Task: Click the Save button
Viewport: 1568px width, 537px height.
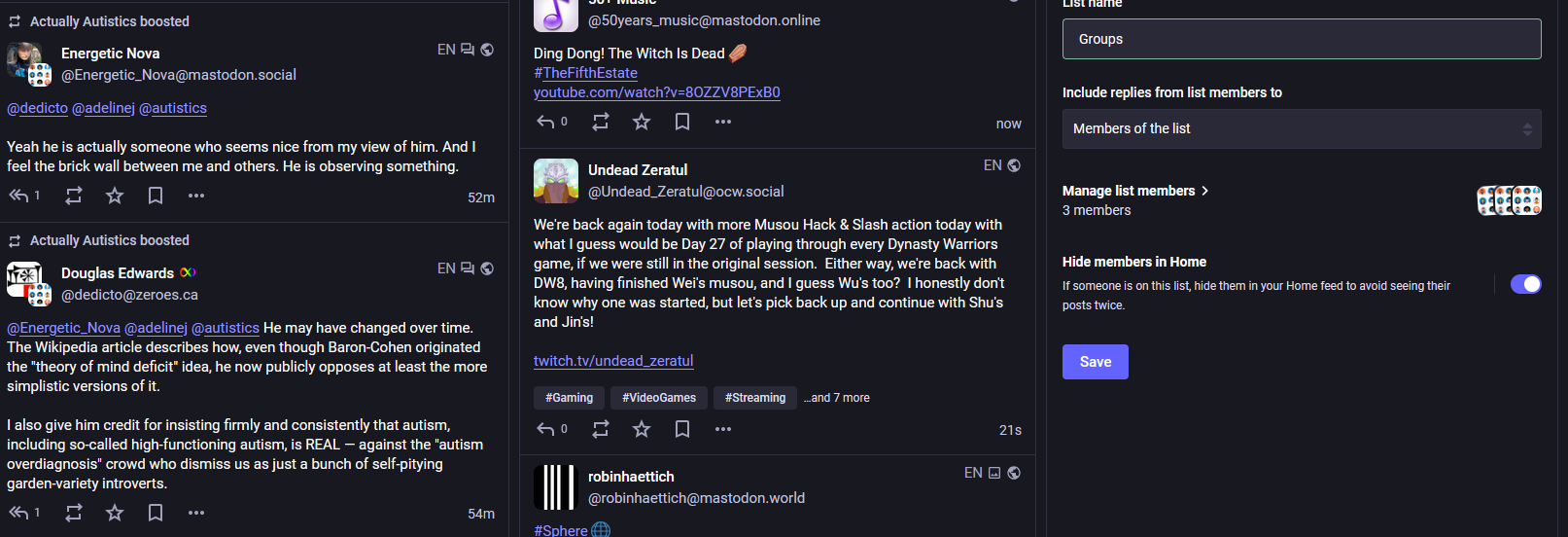Action: (x=1095, y=362)
